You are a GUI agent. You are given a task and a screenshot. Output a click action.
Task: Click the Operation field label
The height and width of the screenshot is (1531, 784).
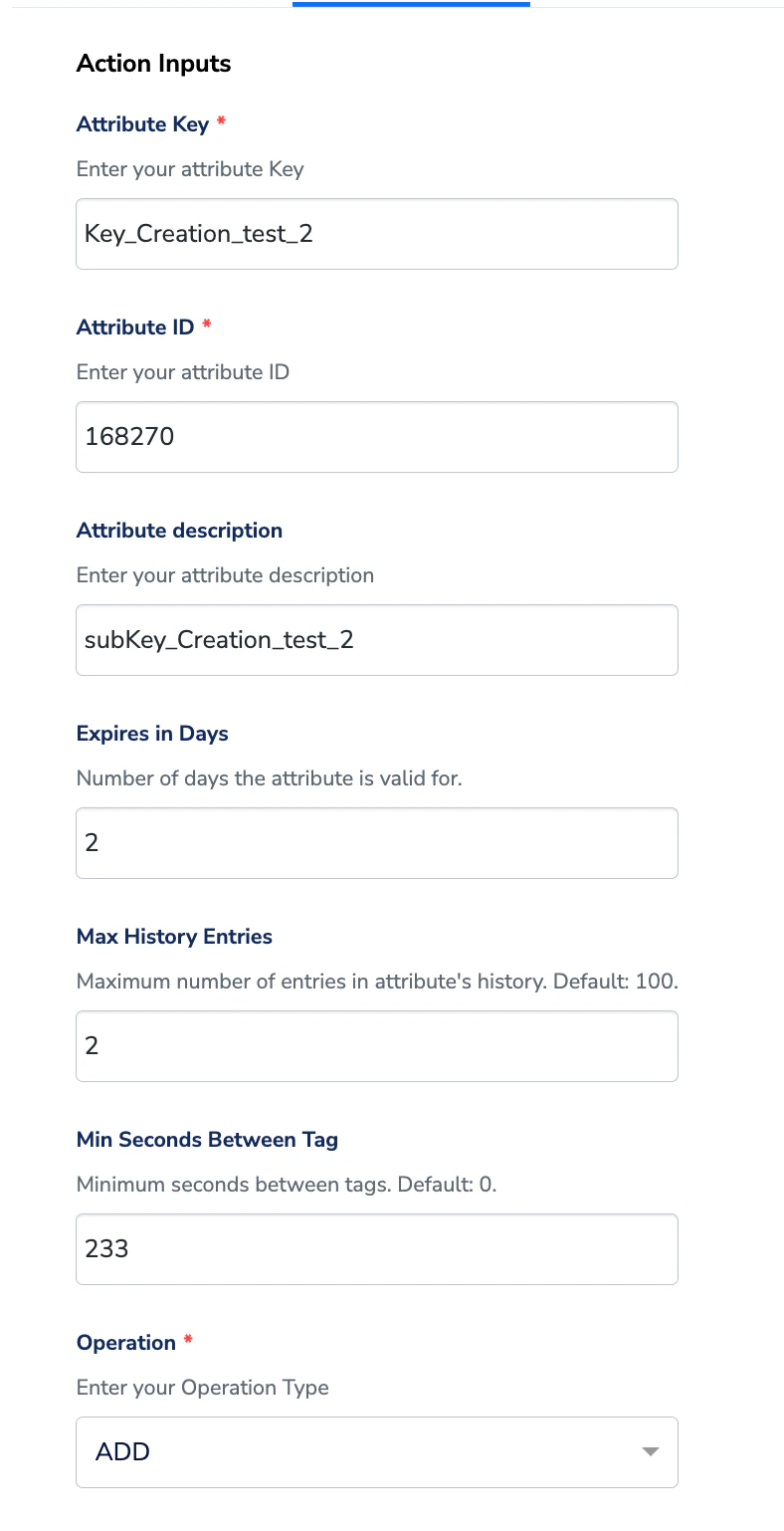point(126,1343)
